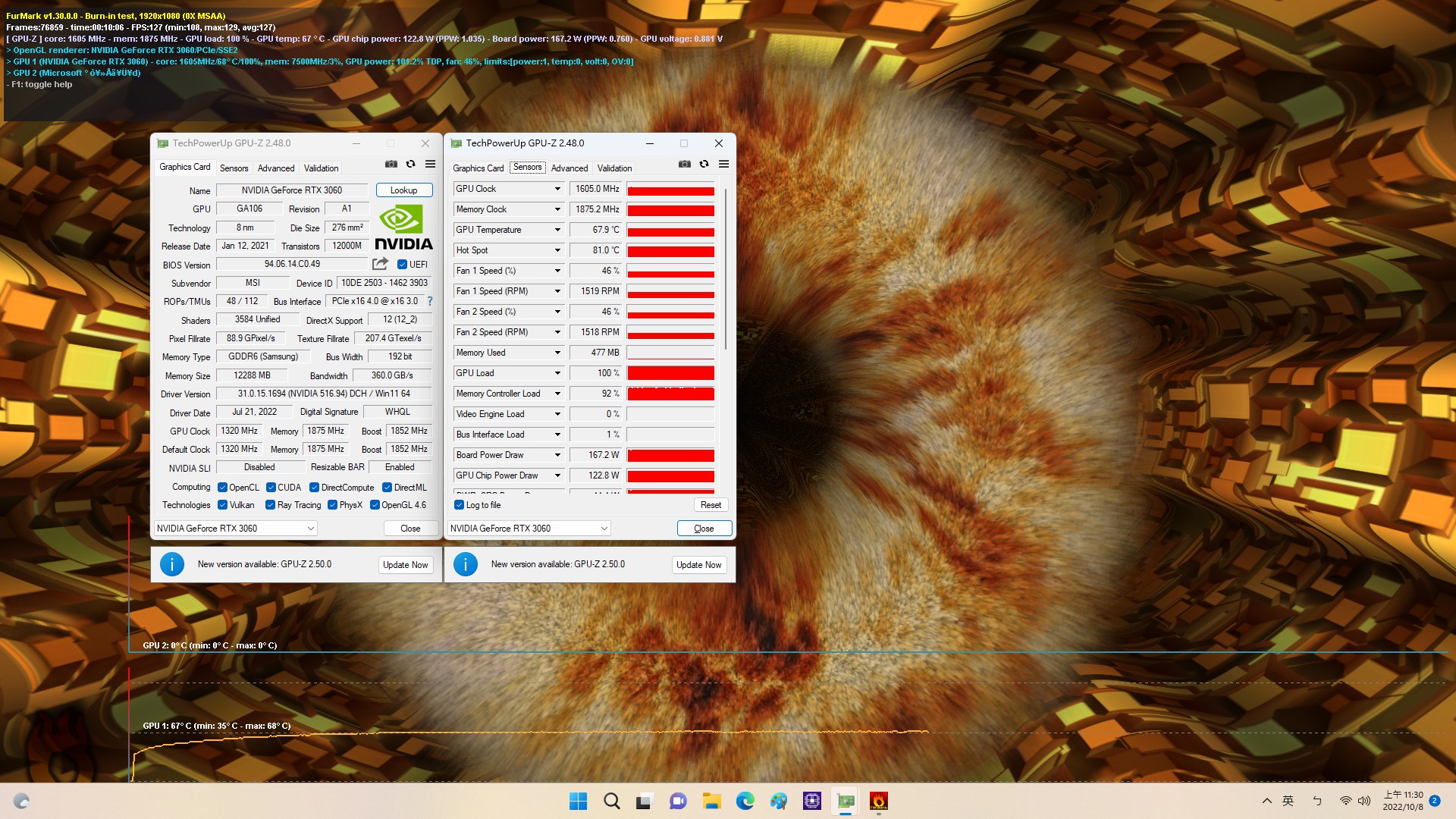Screen dimensions: 1456x819
Task: Click camera icon in Sensors GPU-Z window
Action: (684, 164)
